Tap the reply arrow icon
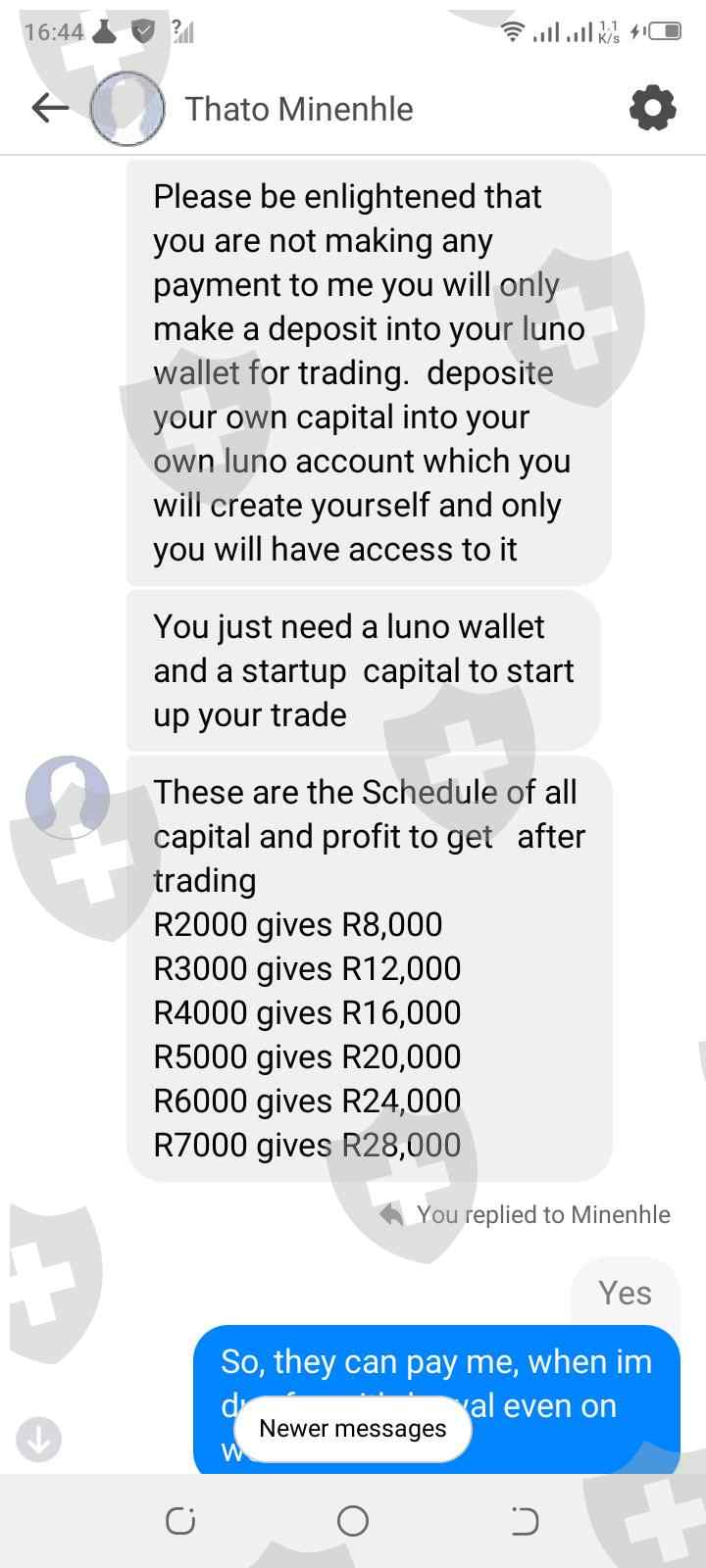Viewport: 706px width, 1568px height. pyautogui.click(x=391, y=1214)
